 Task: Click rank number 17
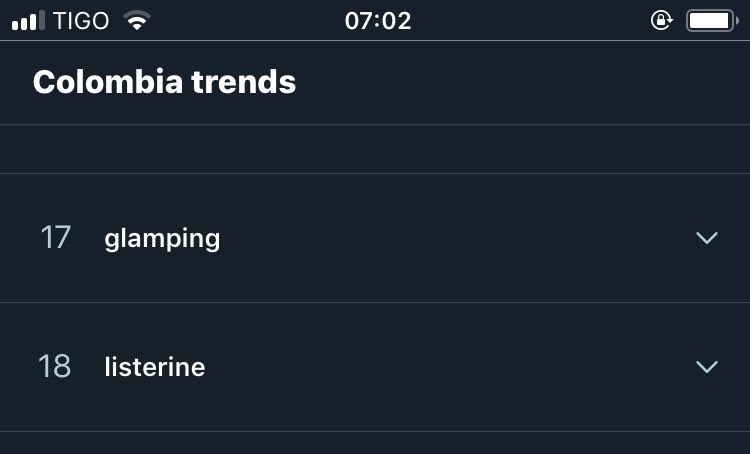55,237
